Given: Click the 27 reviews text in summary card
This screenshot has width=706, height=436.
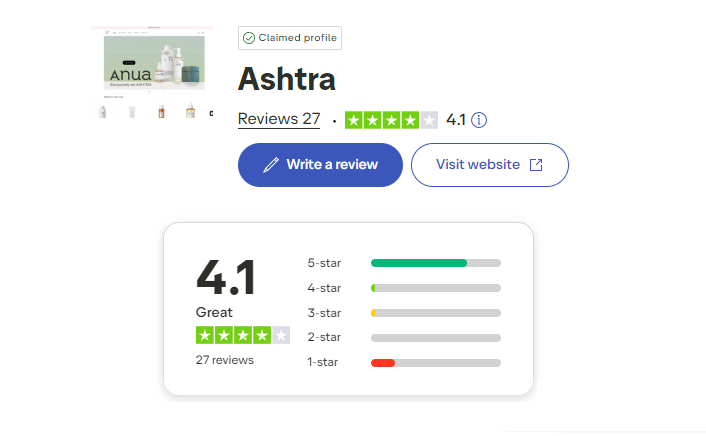Looking at the screenshot, I should click(225, 360).
